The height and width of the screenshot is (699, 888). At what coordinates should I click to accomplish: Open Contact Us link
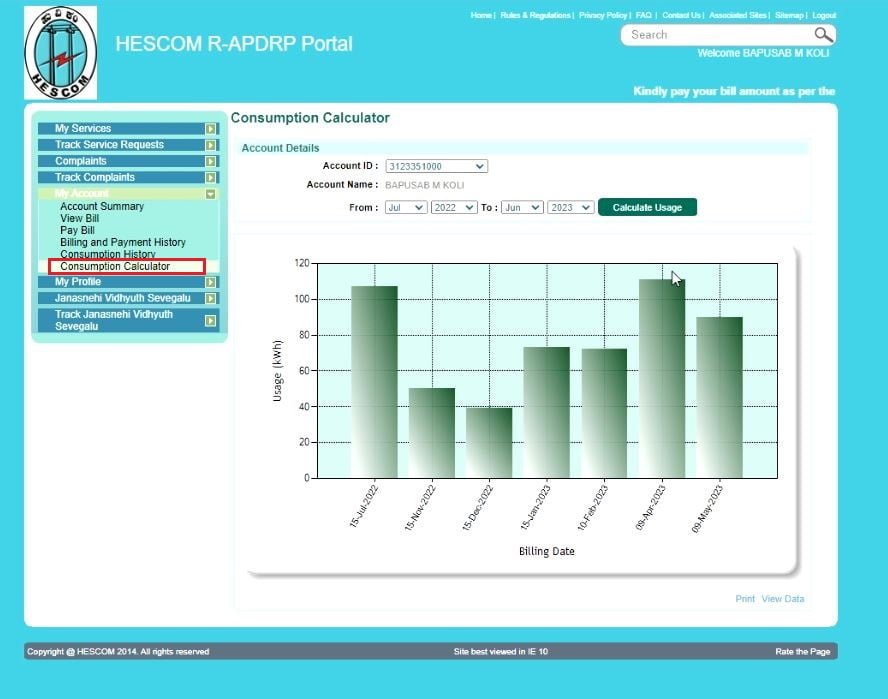(681, 15)
